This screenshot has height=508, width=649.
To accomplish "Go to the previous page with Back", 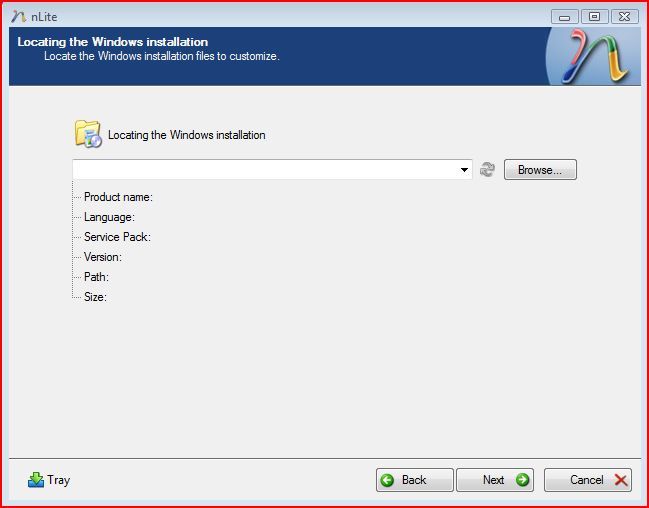I will [x=415, y=480].
